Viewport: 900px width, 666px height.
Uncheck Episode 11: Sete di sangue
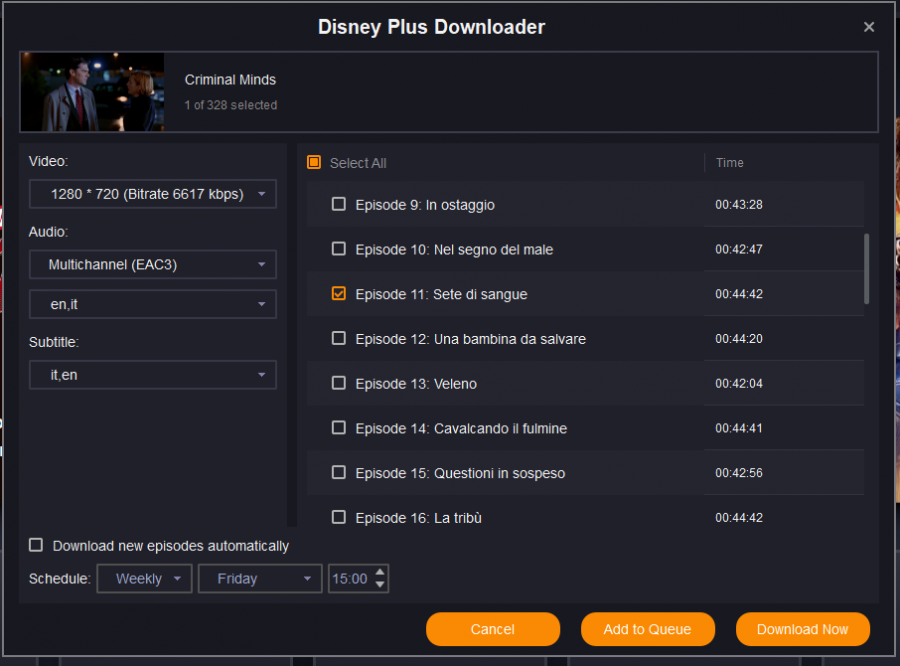(339, 294)
